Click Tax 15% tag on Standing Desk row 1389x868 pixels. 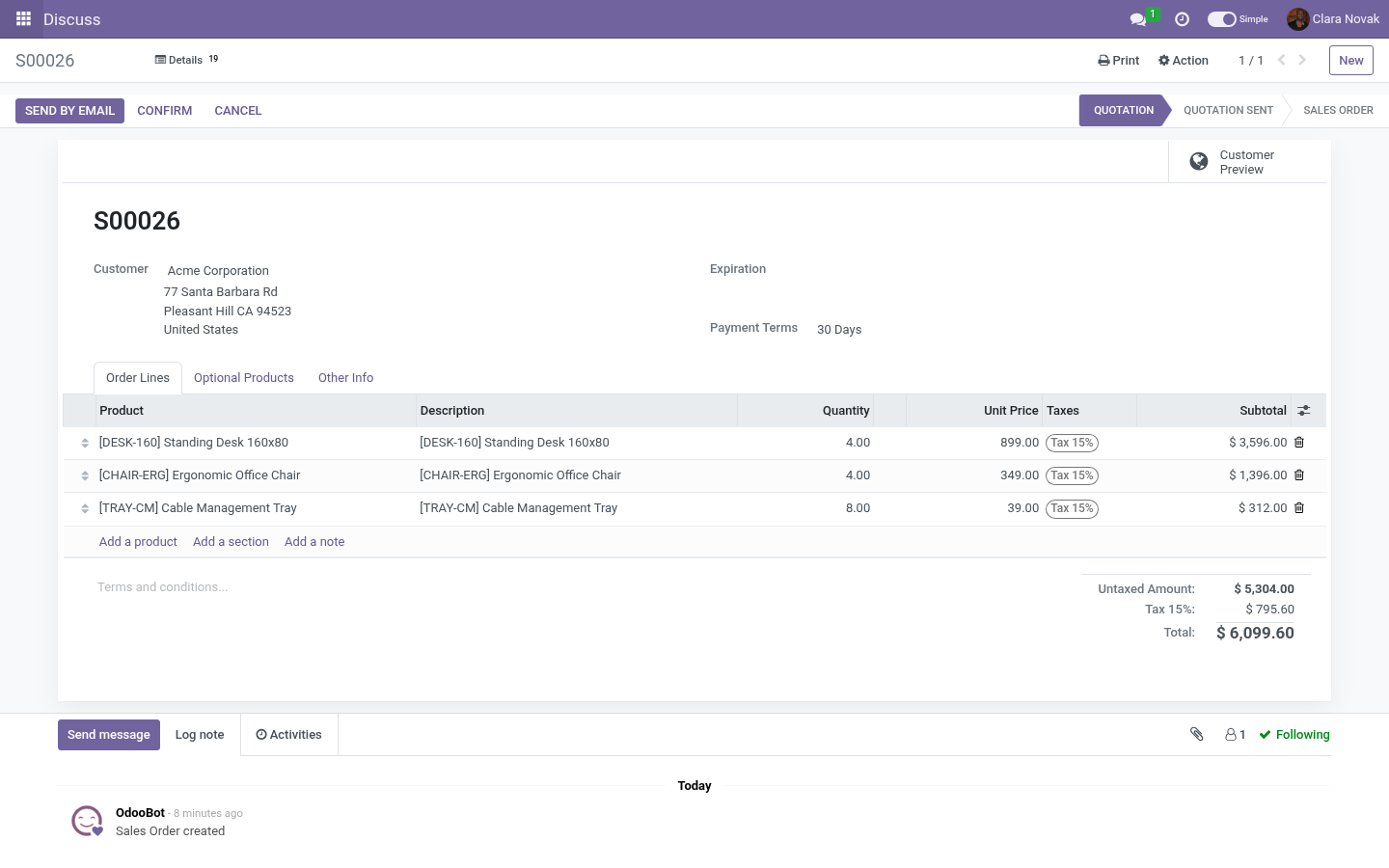click(x=1072, y=443)
